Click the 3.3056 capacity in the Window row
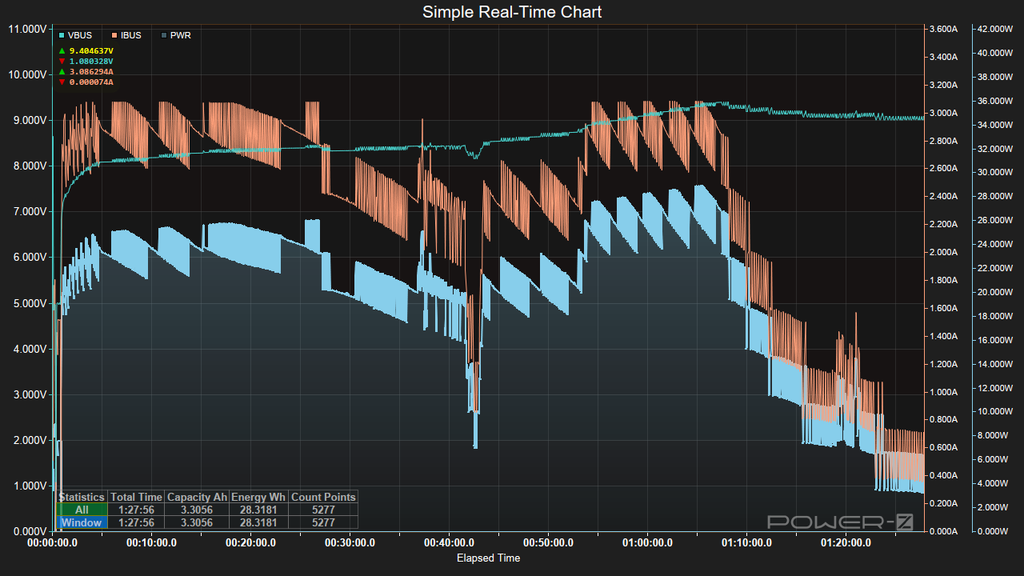 pyautogui.click(x=197, y=522)
